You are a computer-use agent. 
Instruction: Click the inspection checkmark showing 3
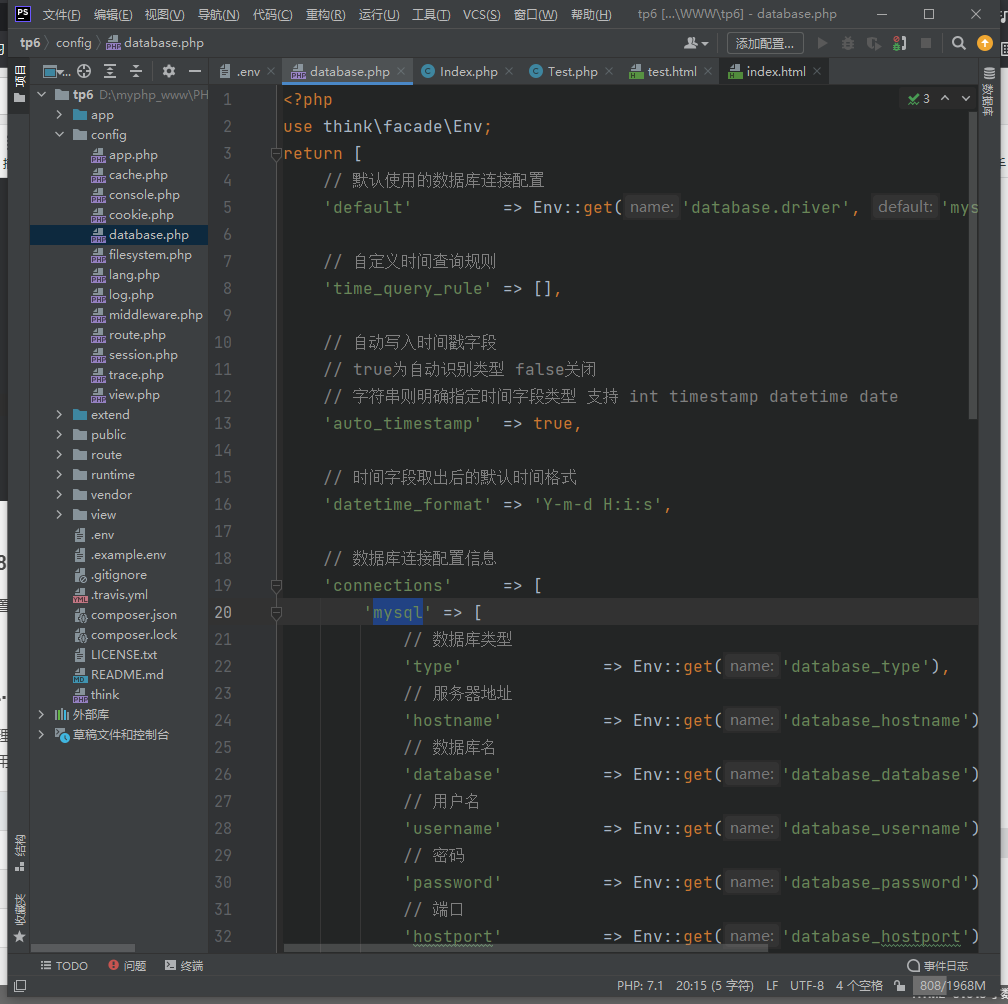tap(919, 98)
